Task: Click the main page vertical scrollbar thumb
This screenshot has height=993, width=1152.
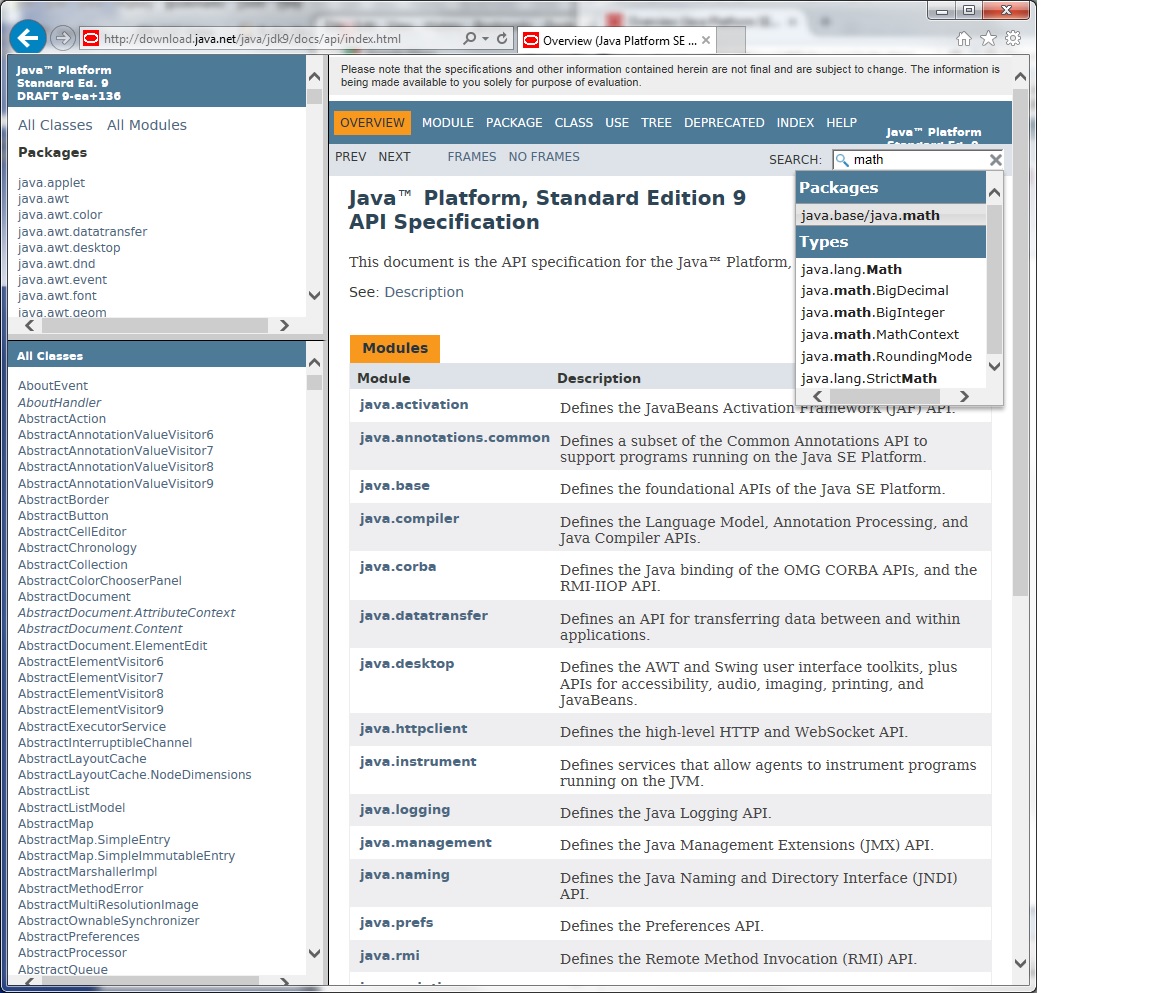Action: pos(1020,340)
